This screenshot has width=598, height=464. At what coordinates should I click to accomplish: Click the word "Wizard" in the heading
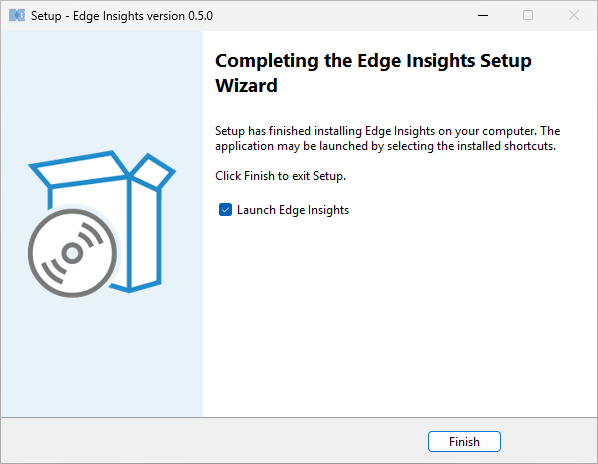pos(246,85)
